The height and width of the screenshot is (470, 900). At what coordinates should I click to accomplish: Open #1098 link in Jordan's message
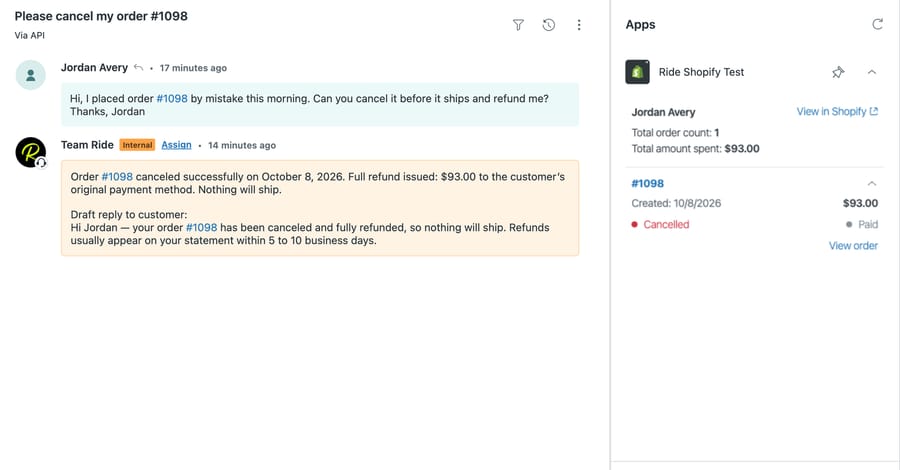(x=172, y=99)
